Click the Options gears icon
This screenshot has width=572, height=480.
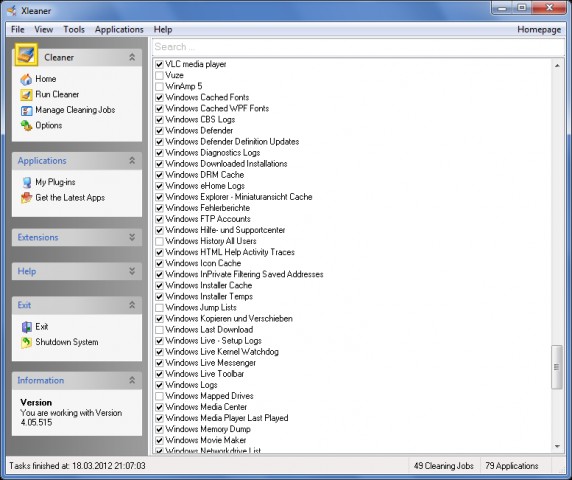[26, 125]
